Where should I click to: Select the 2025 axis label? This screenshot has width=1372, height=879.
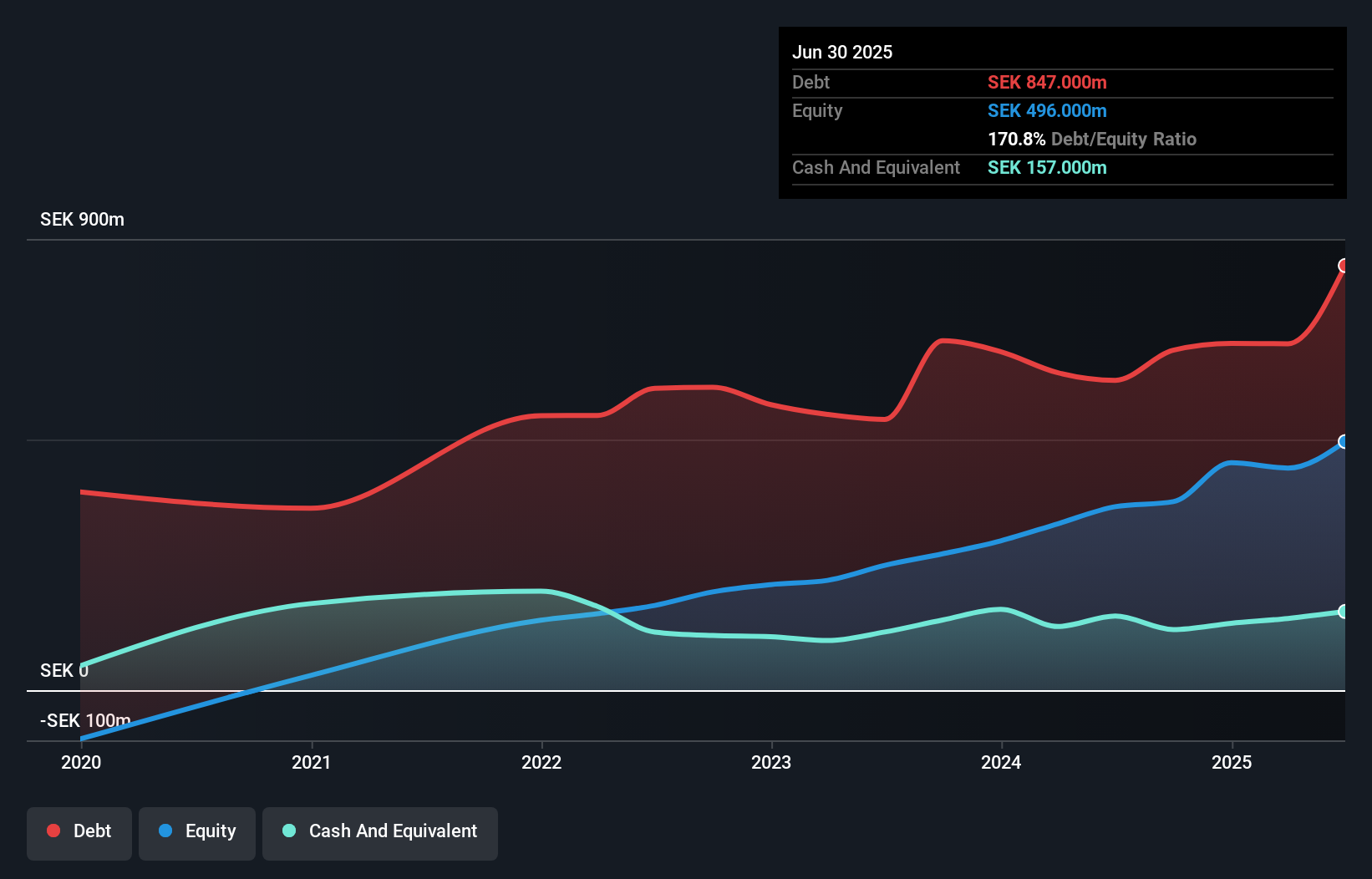tap(1233, 762)
